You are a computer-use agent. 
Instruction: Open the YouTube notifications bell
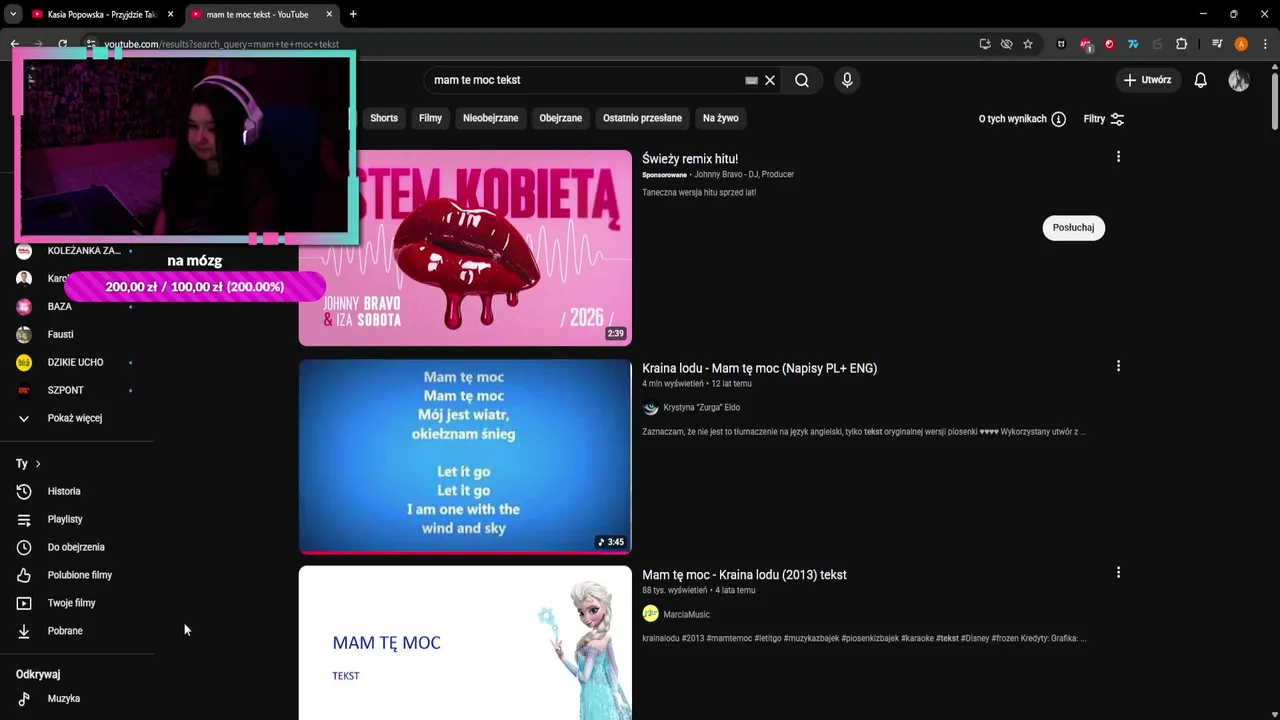click(1200, 80)
